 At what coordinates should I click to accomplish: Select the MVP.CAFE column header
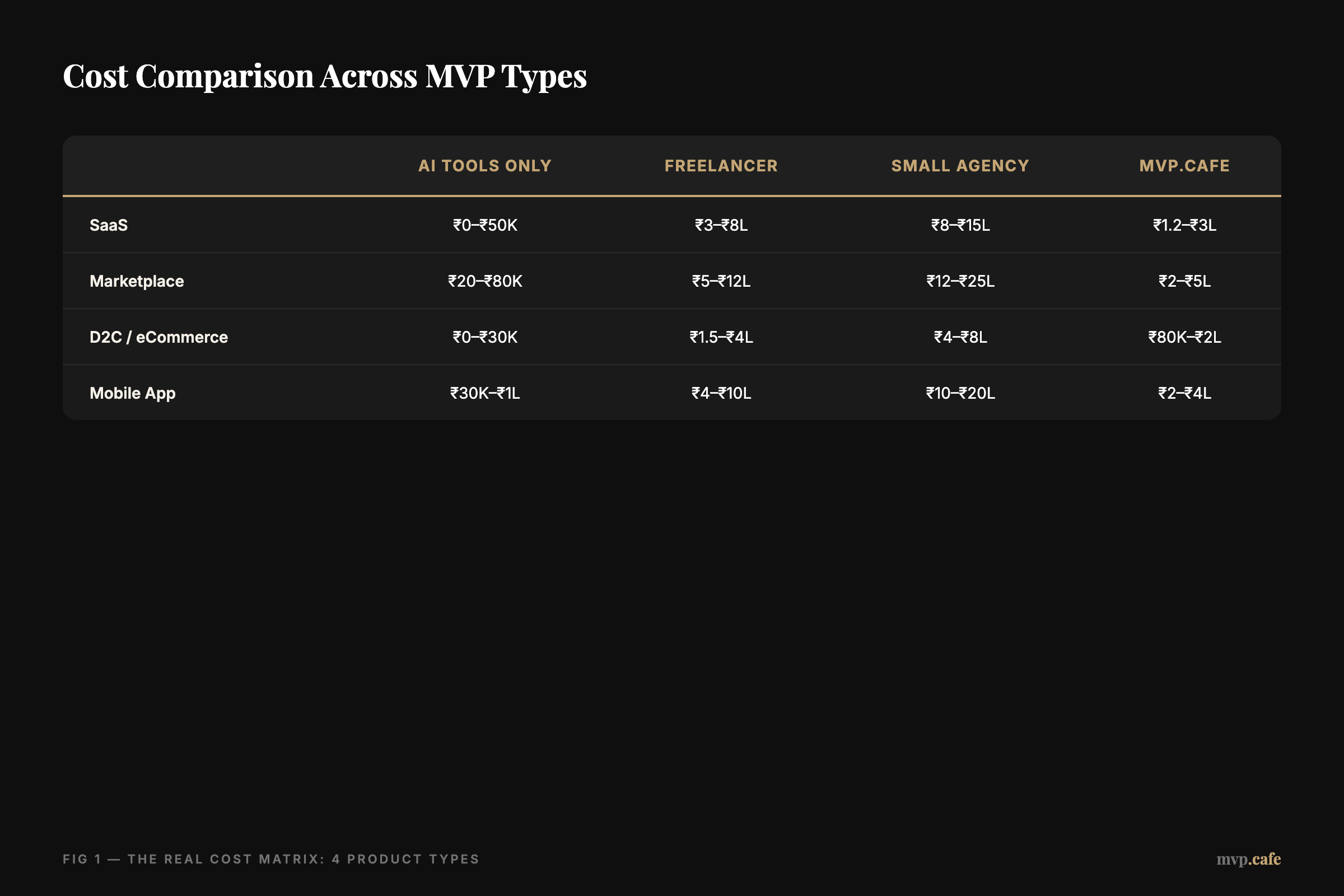[1183, 165]
